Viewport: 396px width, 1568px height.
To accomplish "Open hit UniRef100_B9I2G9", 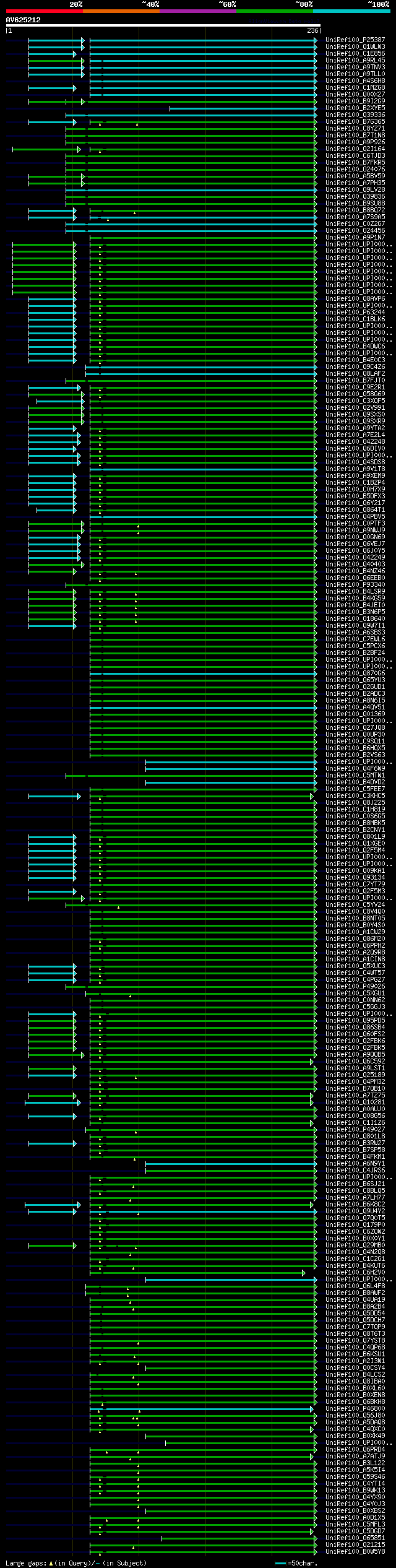I will coord(355,102).
